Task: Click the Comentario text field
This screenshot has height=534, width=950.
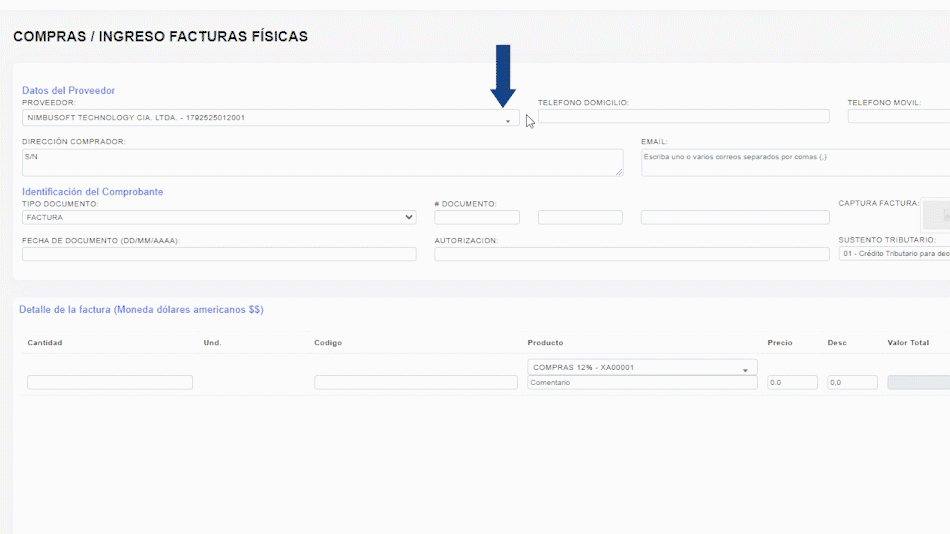Action: click(x=642, y=383)
